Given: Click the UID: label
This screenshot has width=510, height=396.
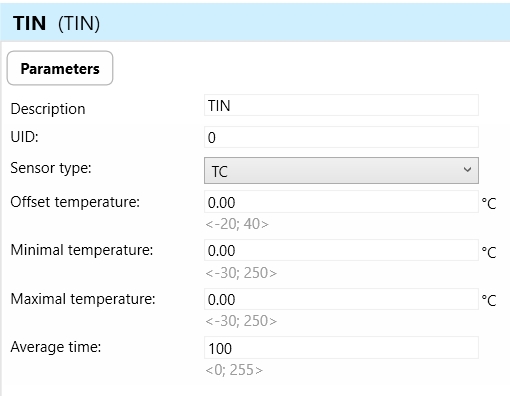Looking at the screenshot, I should 25,137.
